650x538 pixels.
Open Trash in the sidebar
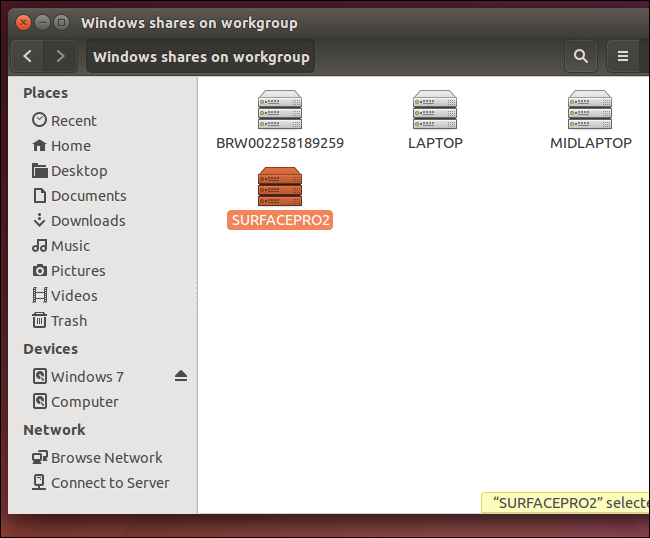click(x=68, y=321)
